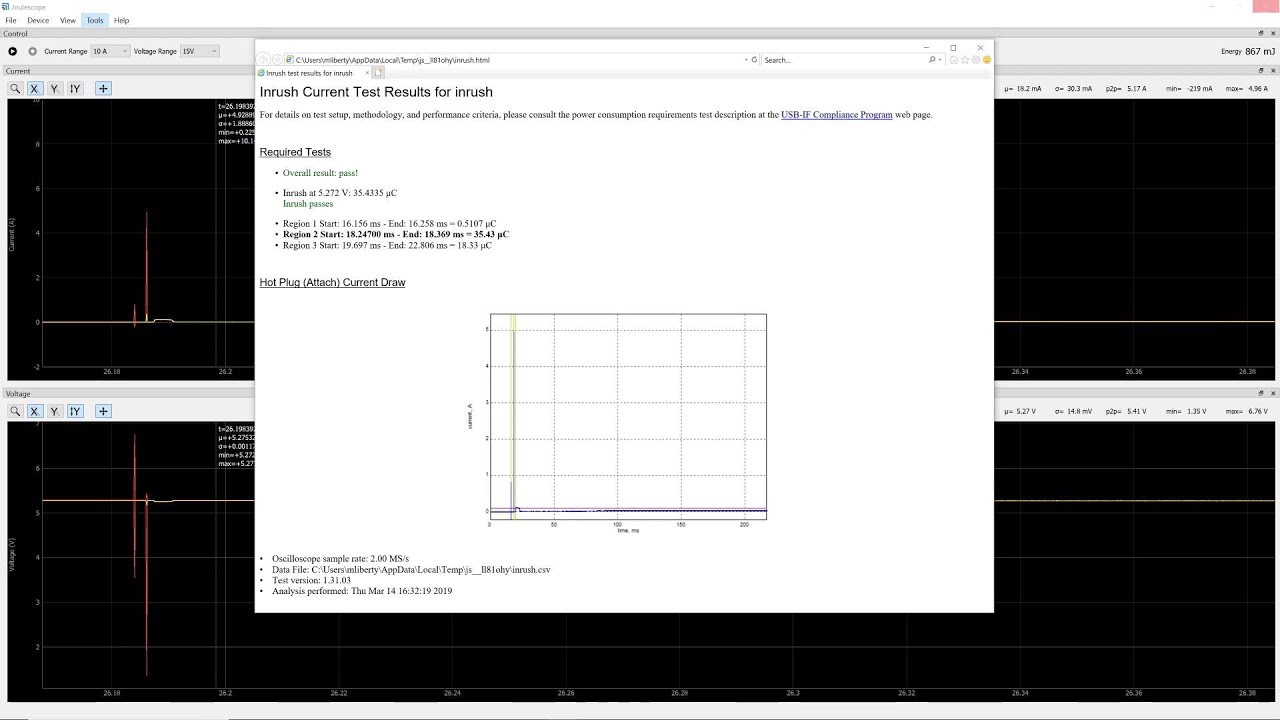Click the browser Forward arrow button
This screenshot has height=720, width=1280.
[277, 60]
